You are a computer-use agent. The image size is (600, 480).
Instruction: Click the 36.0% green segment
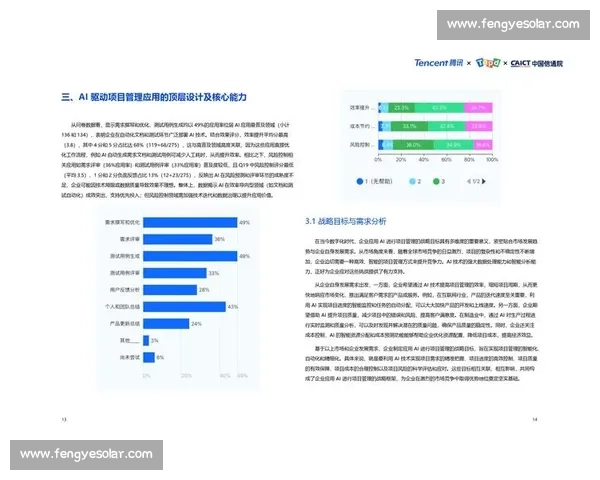413,145
